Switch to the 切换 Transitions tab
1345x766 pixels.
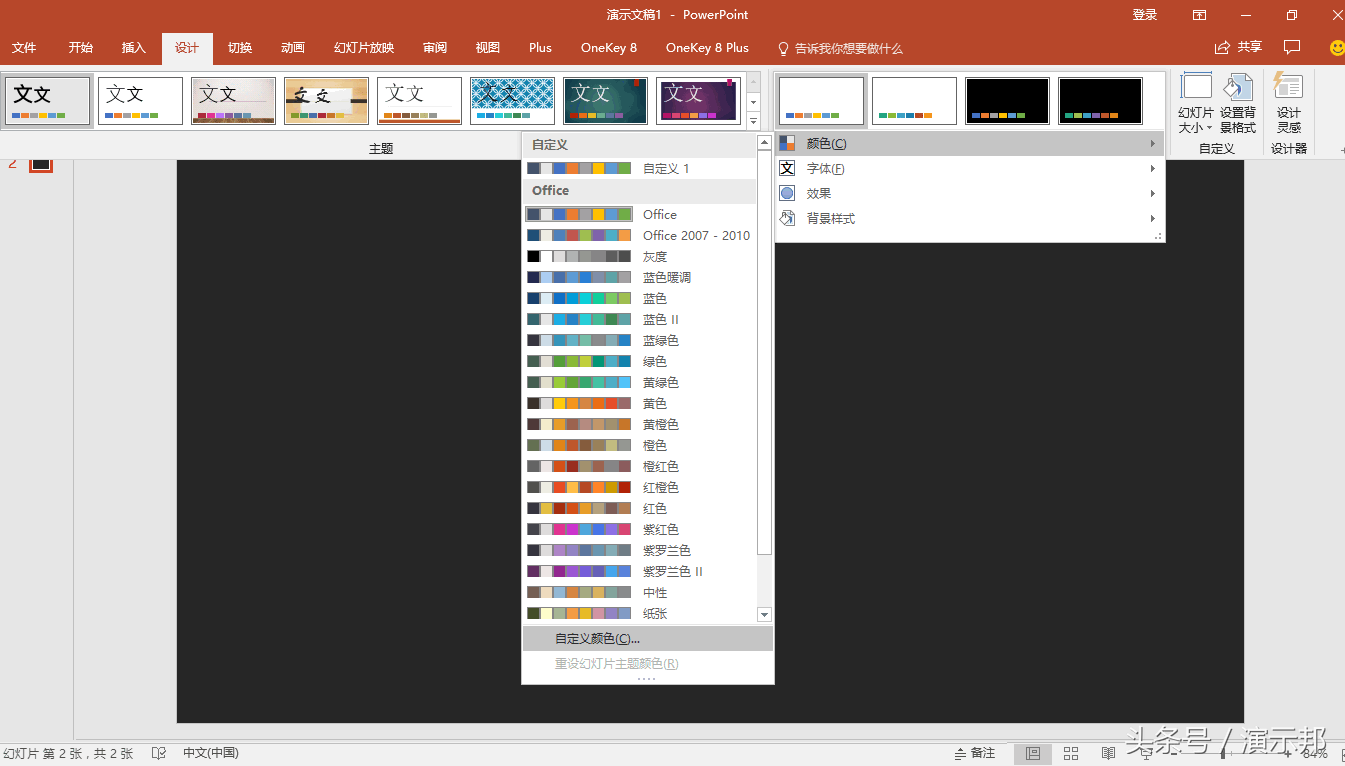point(240,48)
